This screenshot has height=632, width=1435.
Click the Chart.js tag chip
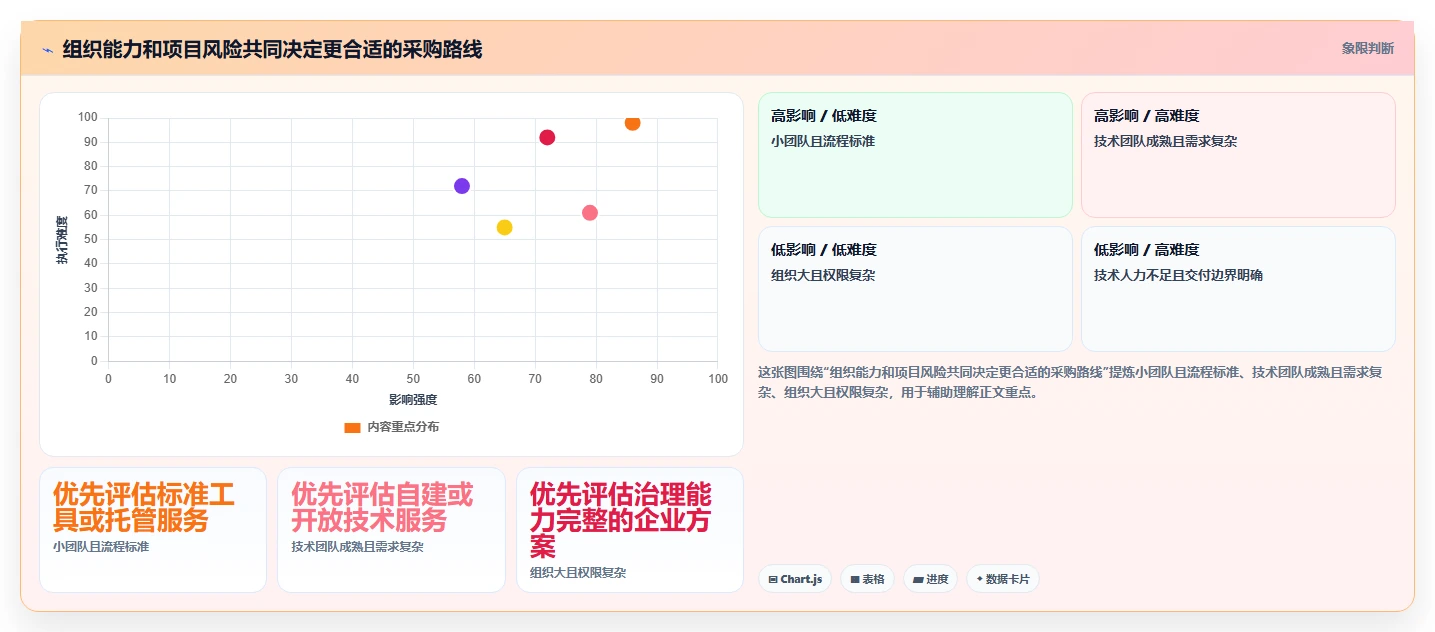(795, 579)
